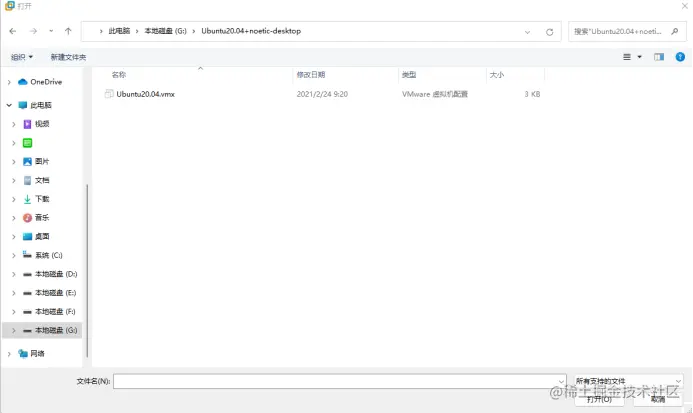Open 文档 folder in the sidebar
Screen dimensions: 693x413
point(42,180)
